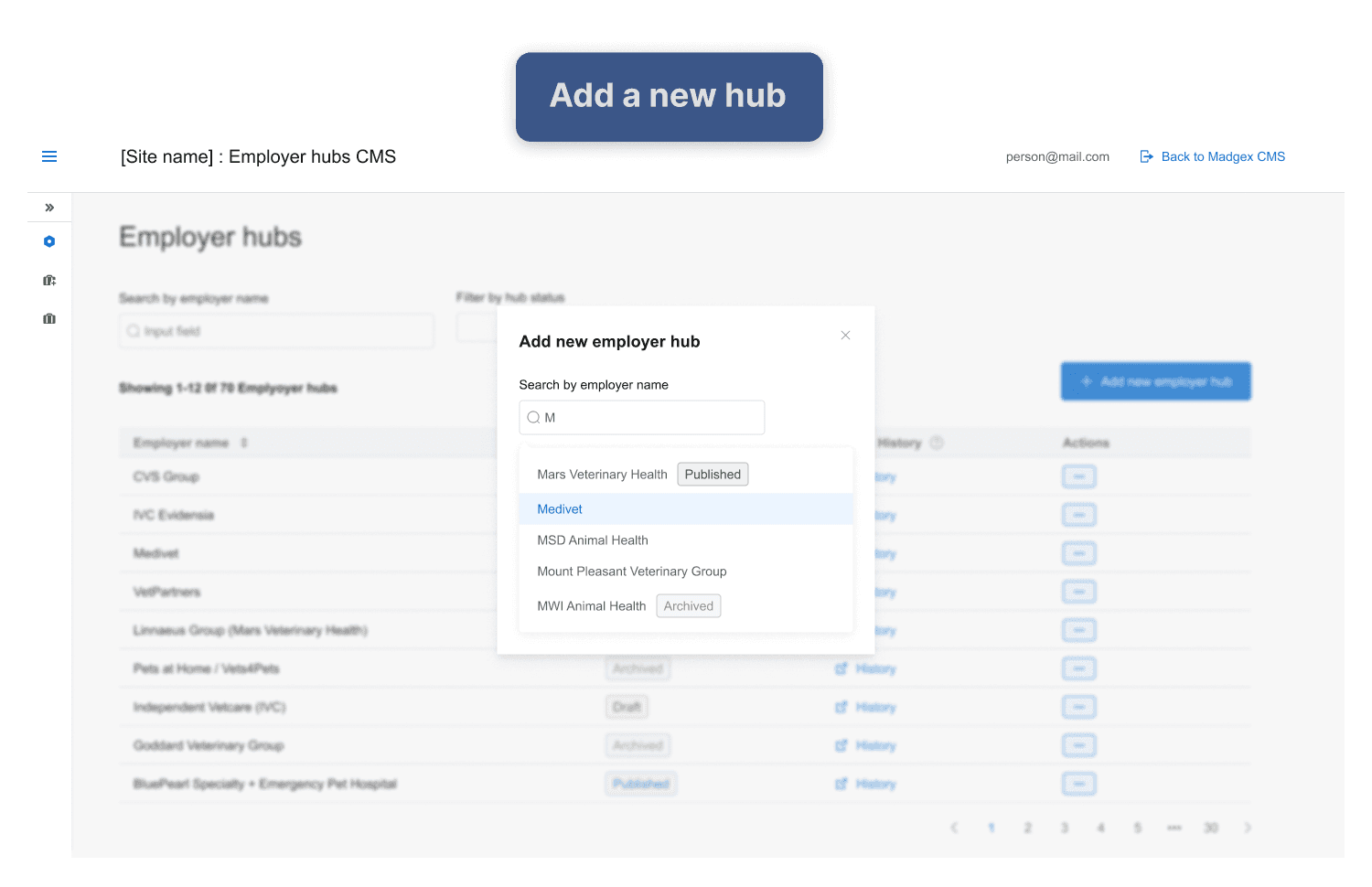
Task: Click the Published status on BluePearl row
Action: tap(641, 784)
